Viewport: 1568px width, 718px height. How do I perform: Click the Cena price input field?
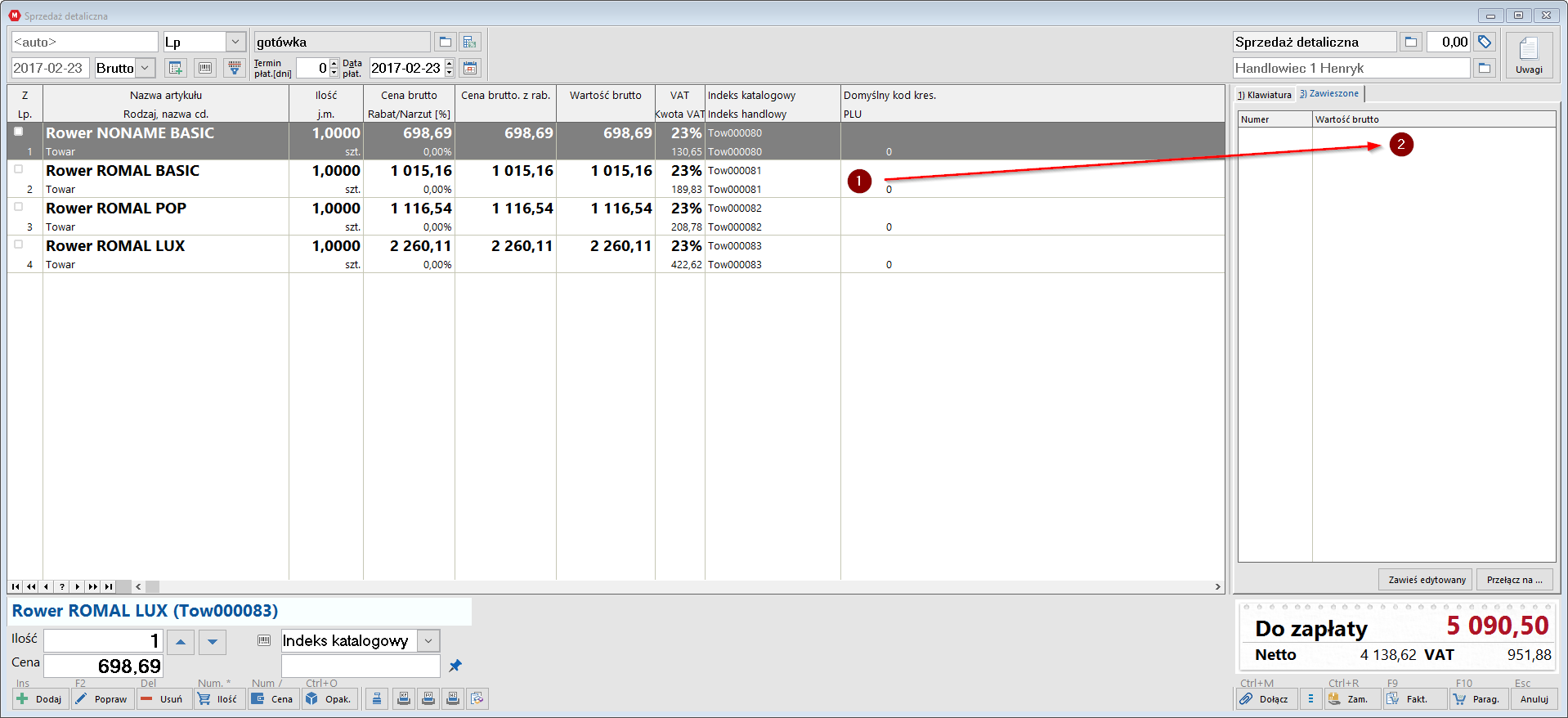(103, 666)
